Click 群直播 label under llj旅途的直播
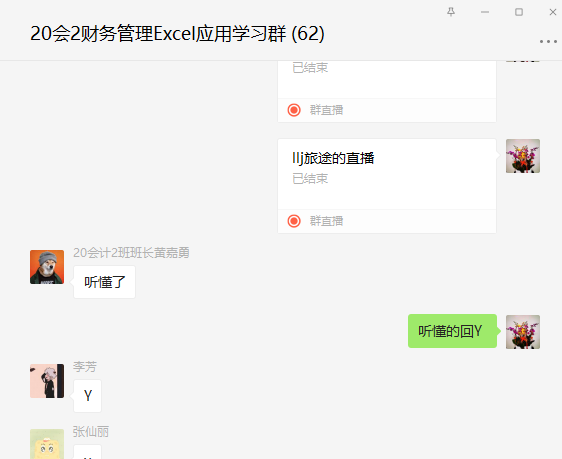Image resolution: width=562 pixels, height=459 pixels. coord(326,221)
